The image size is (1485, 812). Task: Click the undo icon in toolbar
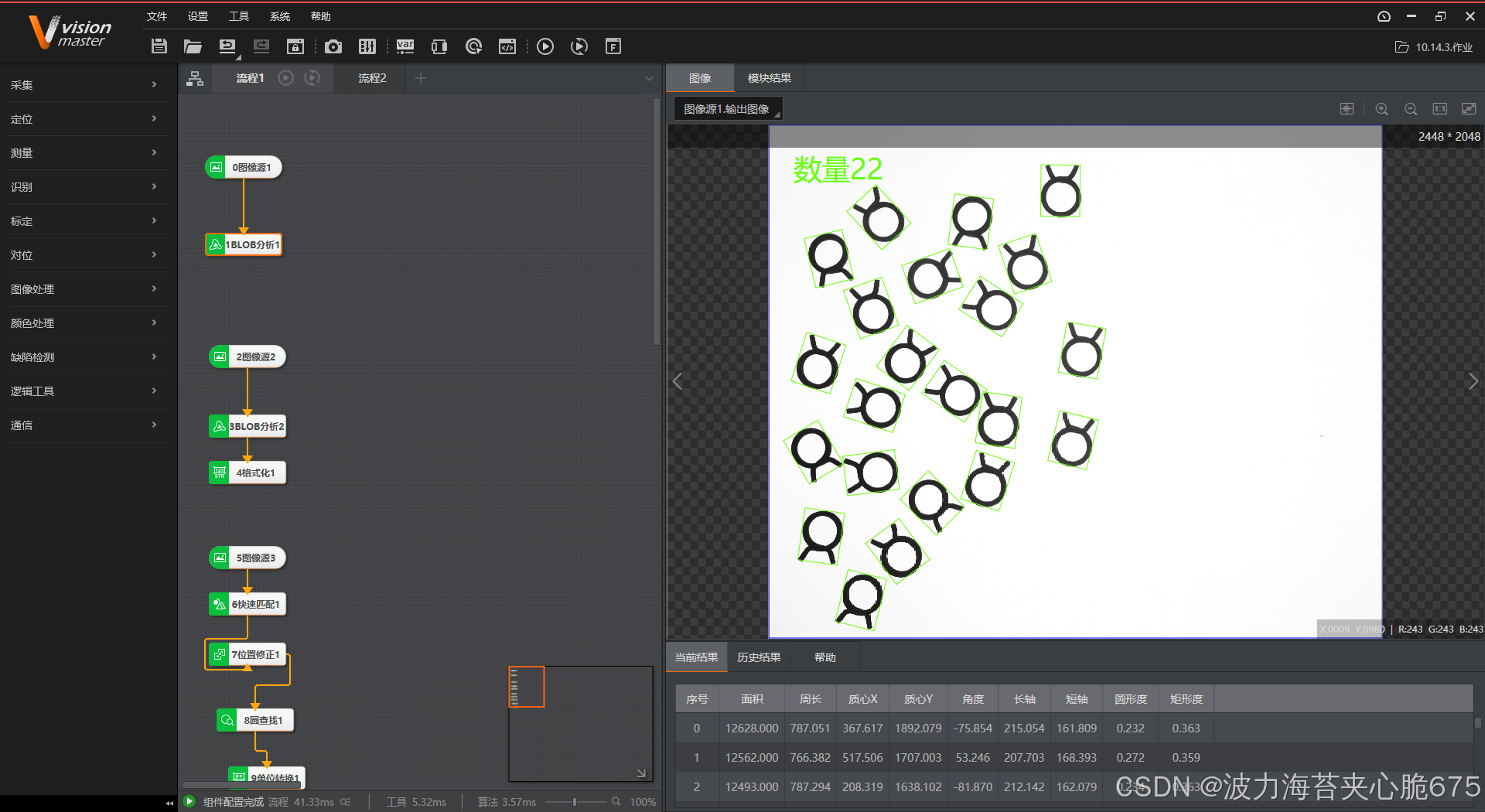tap(227, 46)
